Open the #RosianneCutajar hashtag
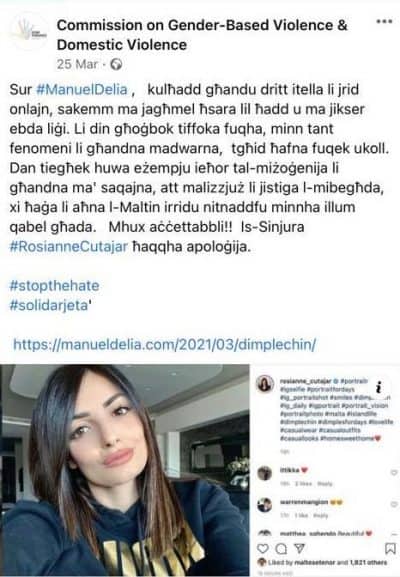 point(68,246)
